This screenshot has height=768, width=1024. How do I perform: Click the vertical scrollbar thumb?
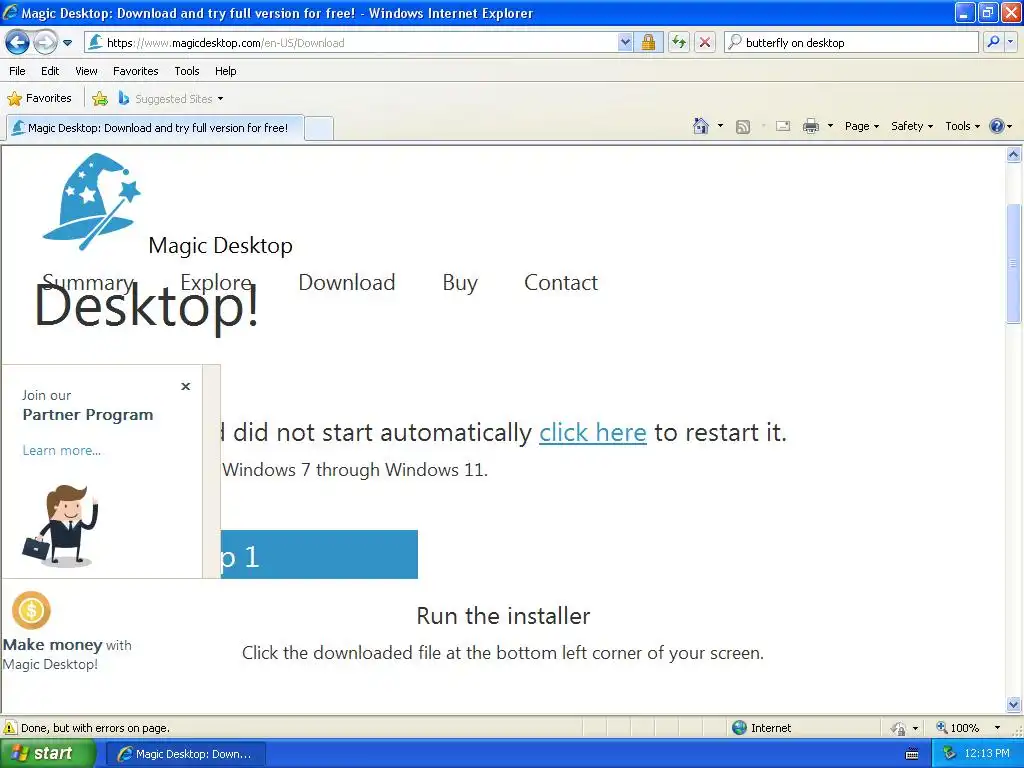pyautogui.click(x=1014, y=263)
